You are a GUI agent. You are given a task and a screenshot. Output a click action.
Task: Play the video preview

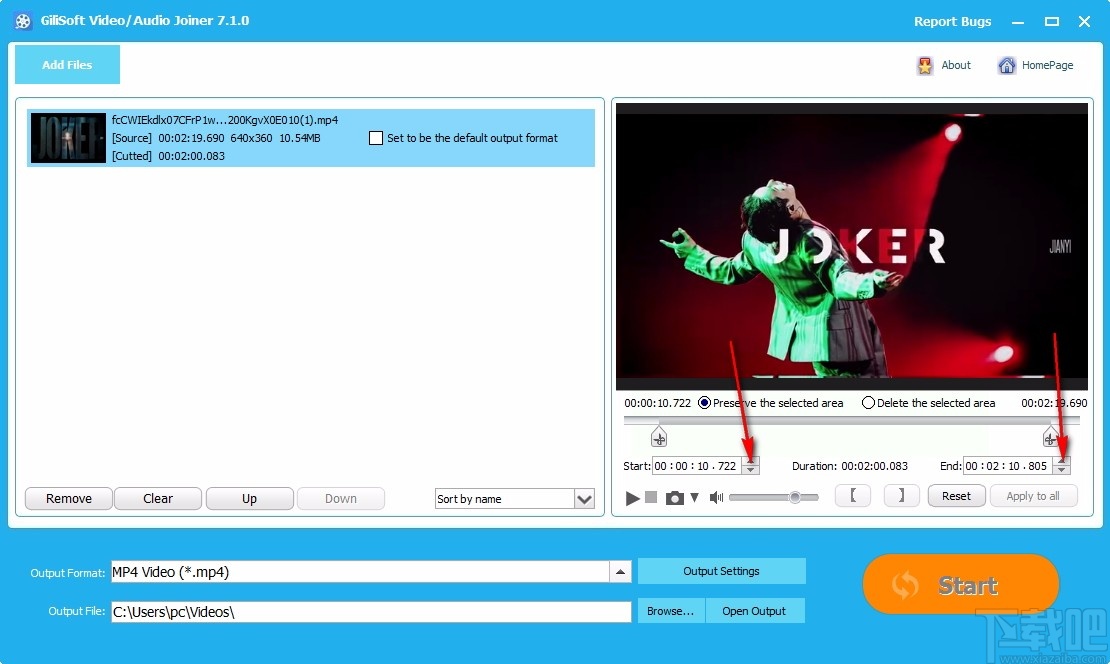[x=632, y=497]
